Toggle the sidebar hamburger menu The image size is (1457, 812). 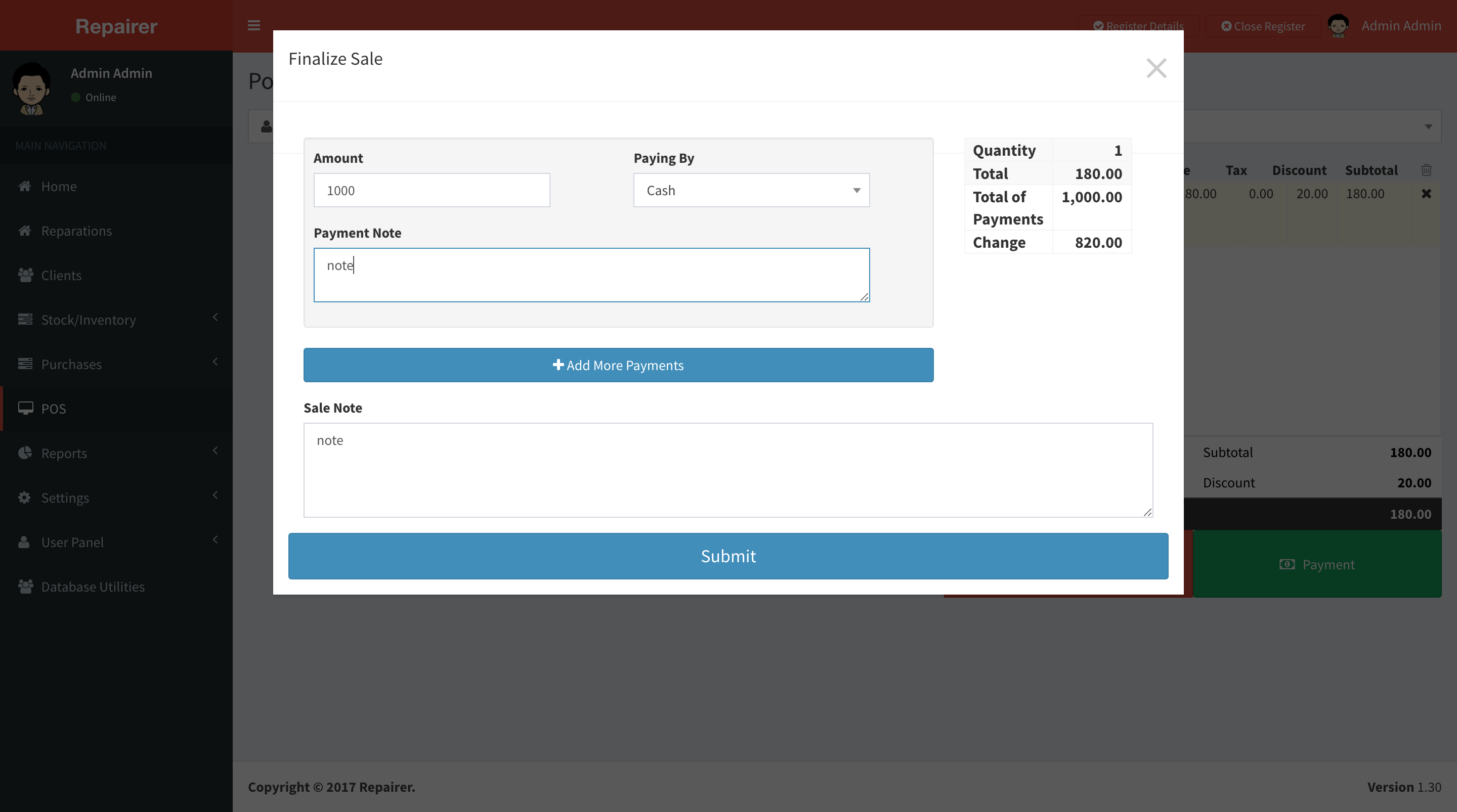[254, 25]
